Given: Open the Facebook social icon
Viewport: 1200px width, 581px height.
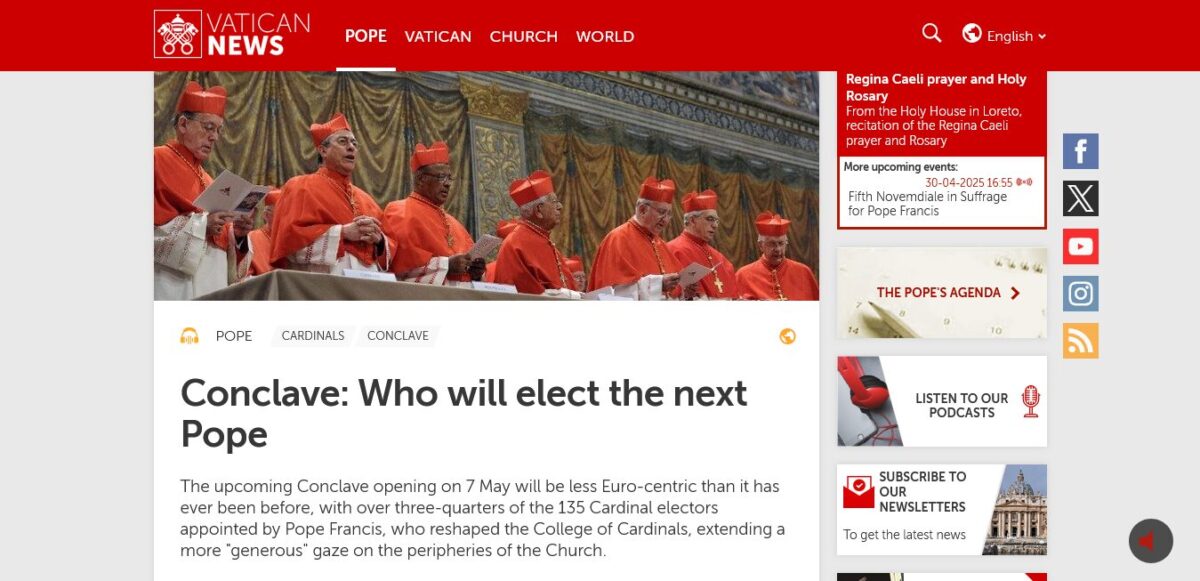Looking at the screenshot, I should pos(1080,152).
